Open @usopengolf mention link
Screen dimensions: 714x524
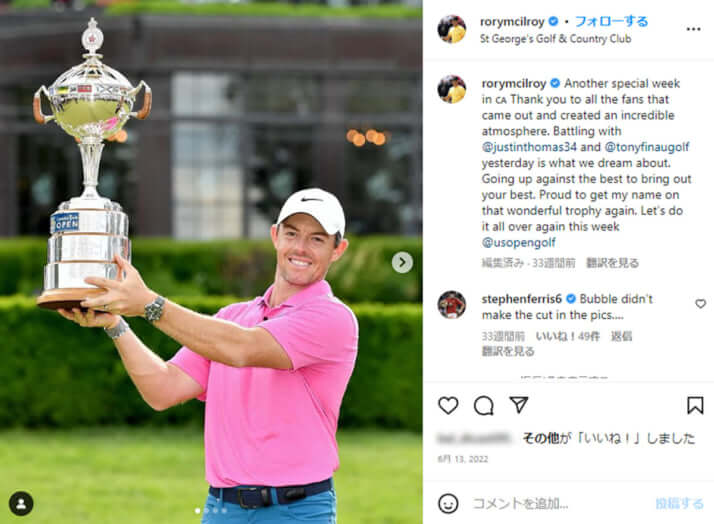coord(519,243)
